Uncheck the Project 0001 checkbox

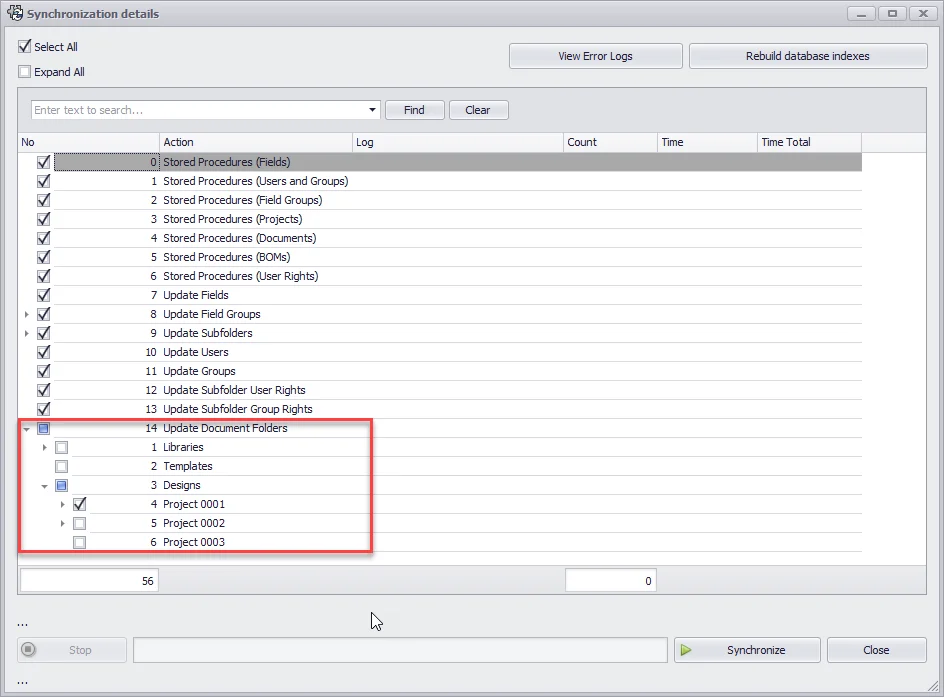pos(80,504)
